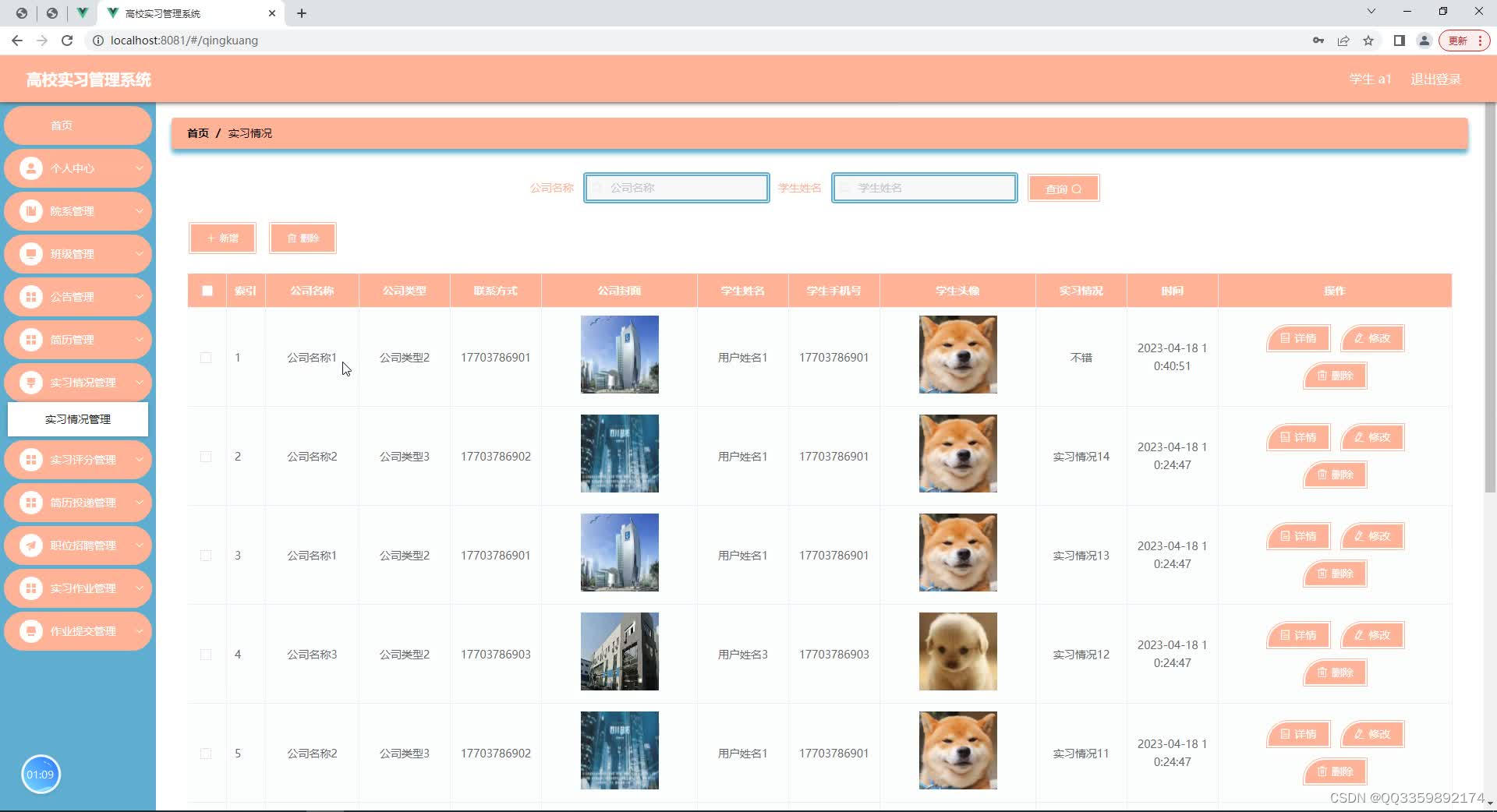Click the 职位招聘管理 sidebar icon

click(31, 545)
